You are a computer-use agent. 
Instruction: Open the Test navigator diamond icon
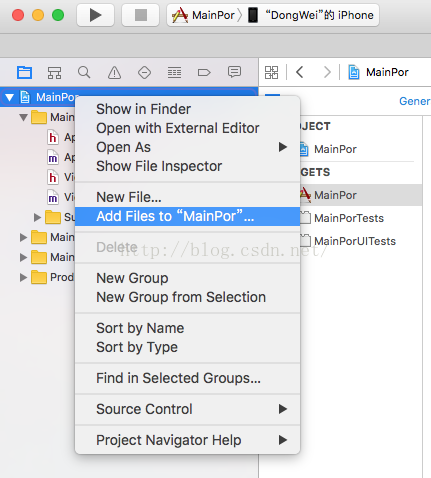click(x=144, y=72)
